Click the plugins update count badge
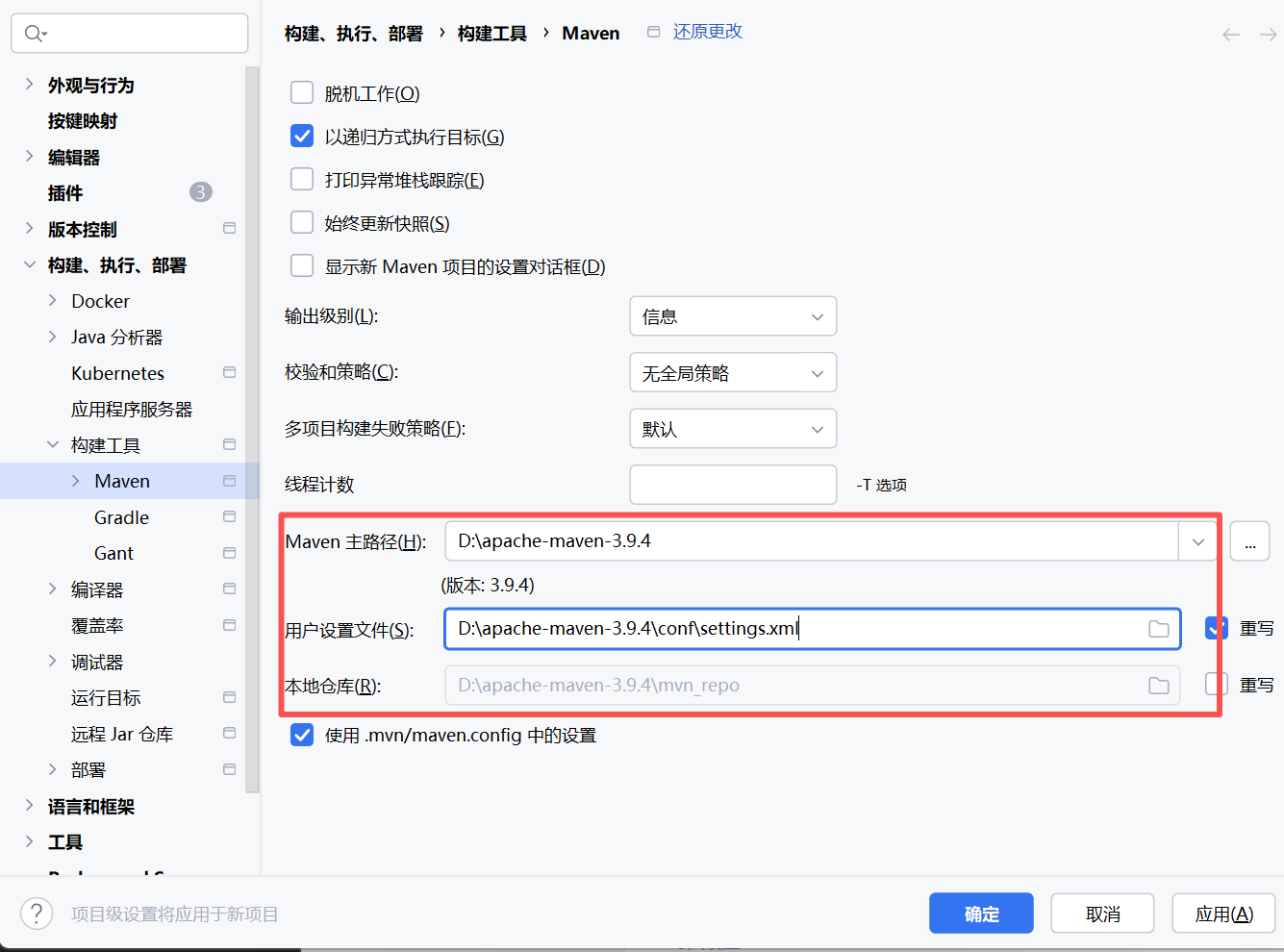The width and height of the screenshot is (1284, 952). 200,192
